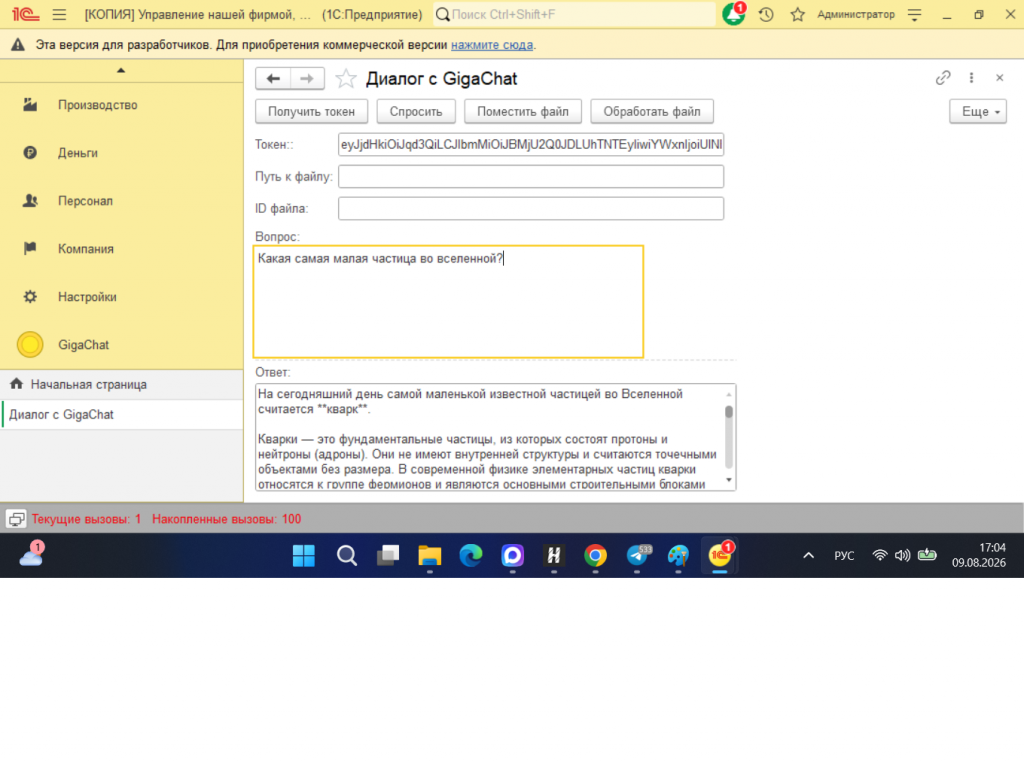Click Администратор user name
Screen dimensions: 1024x763
click(856, 14)
